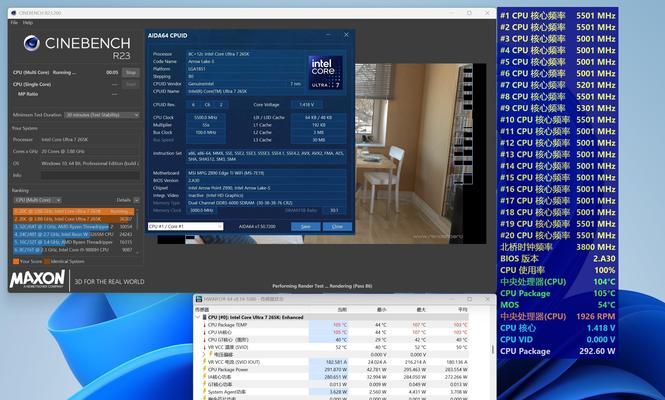Click the HWiNFO app icon in its title bar
This screenshot has height=400, width=665.
(x=198, y=299)
